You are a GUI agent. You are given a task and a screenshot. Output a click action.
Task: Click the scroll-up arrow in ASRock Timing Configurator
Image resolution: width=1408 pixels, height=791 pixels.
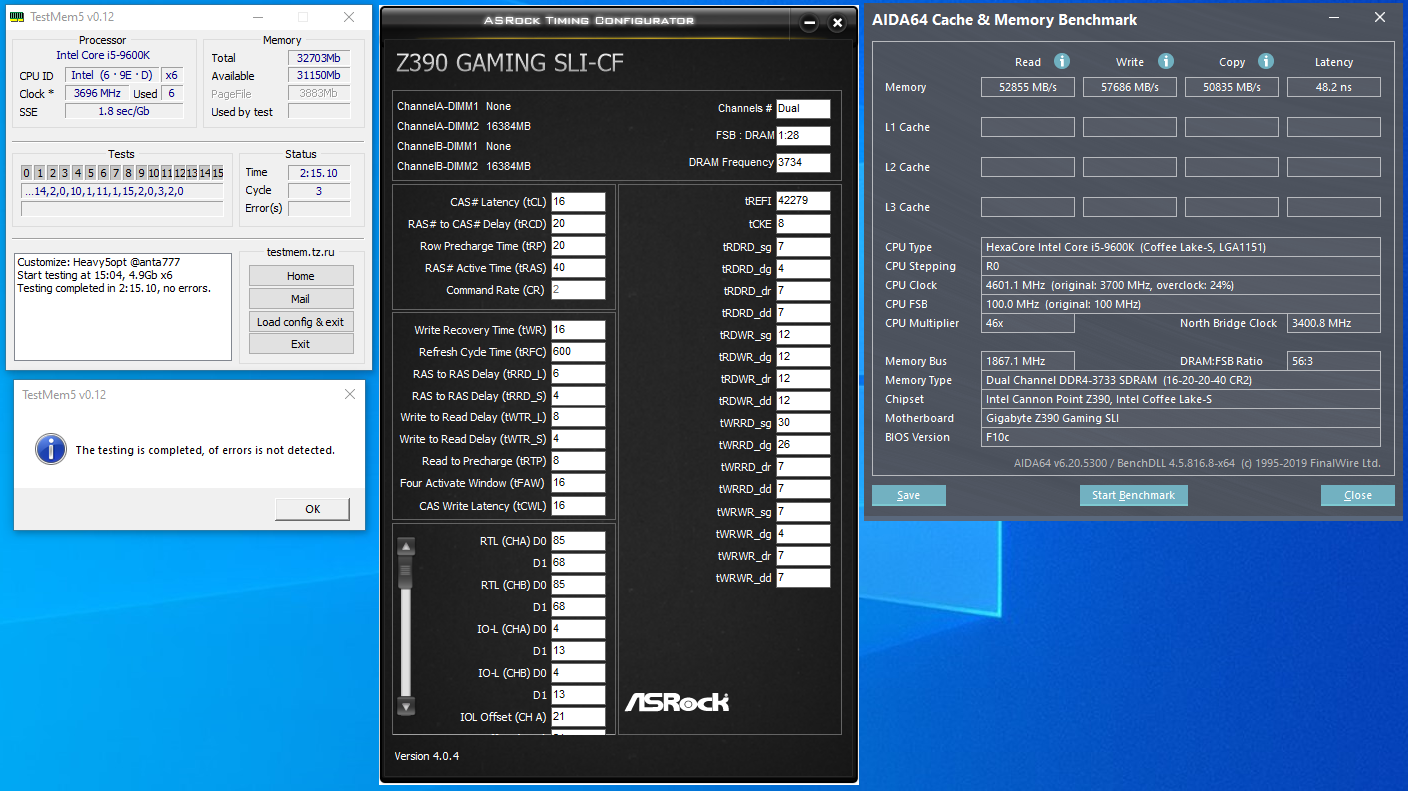405,546
